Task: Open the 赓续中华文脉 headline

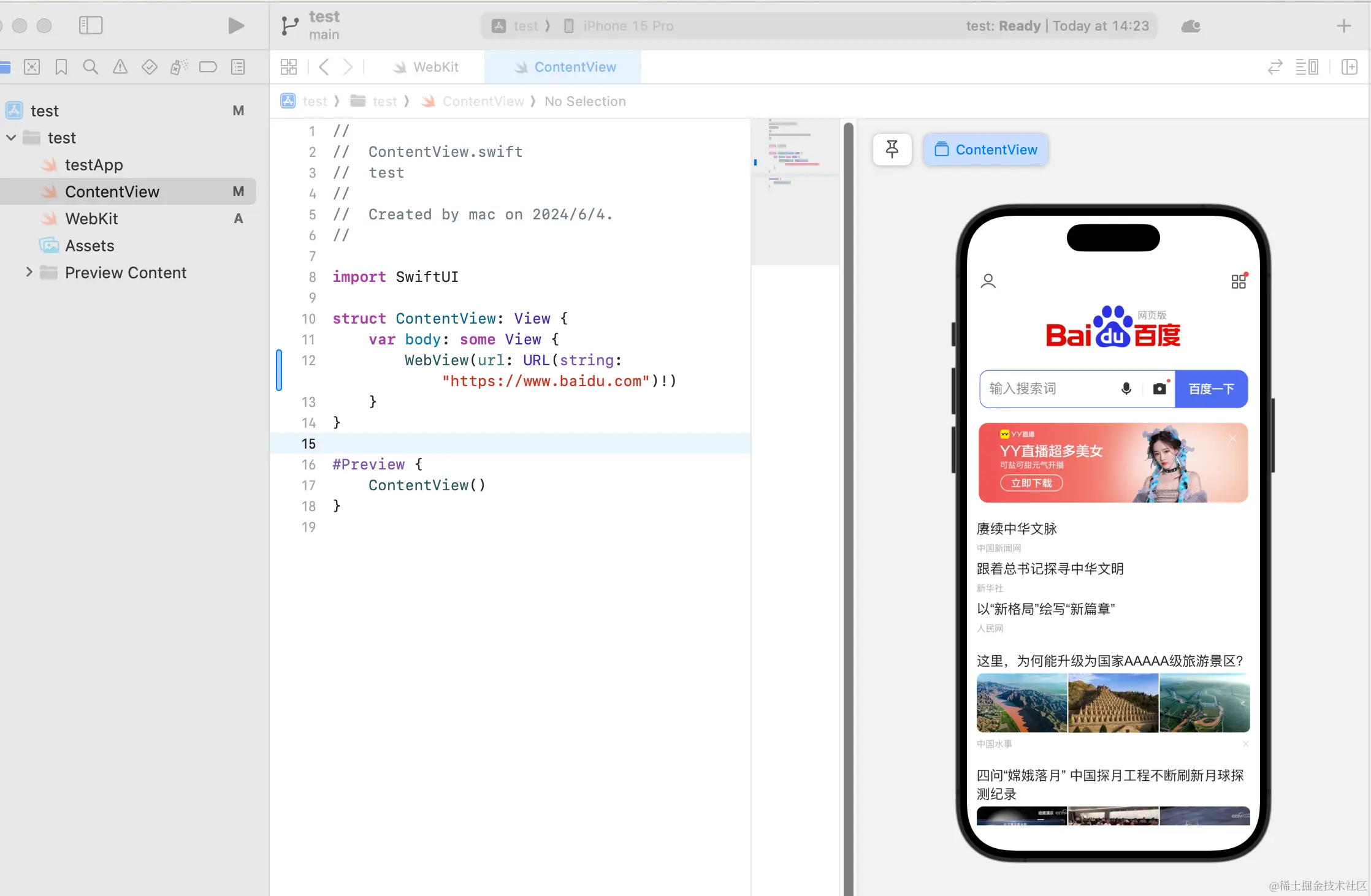Action: click(x=1017, y=529)
